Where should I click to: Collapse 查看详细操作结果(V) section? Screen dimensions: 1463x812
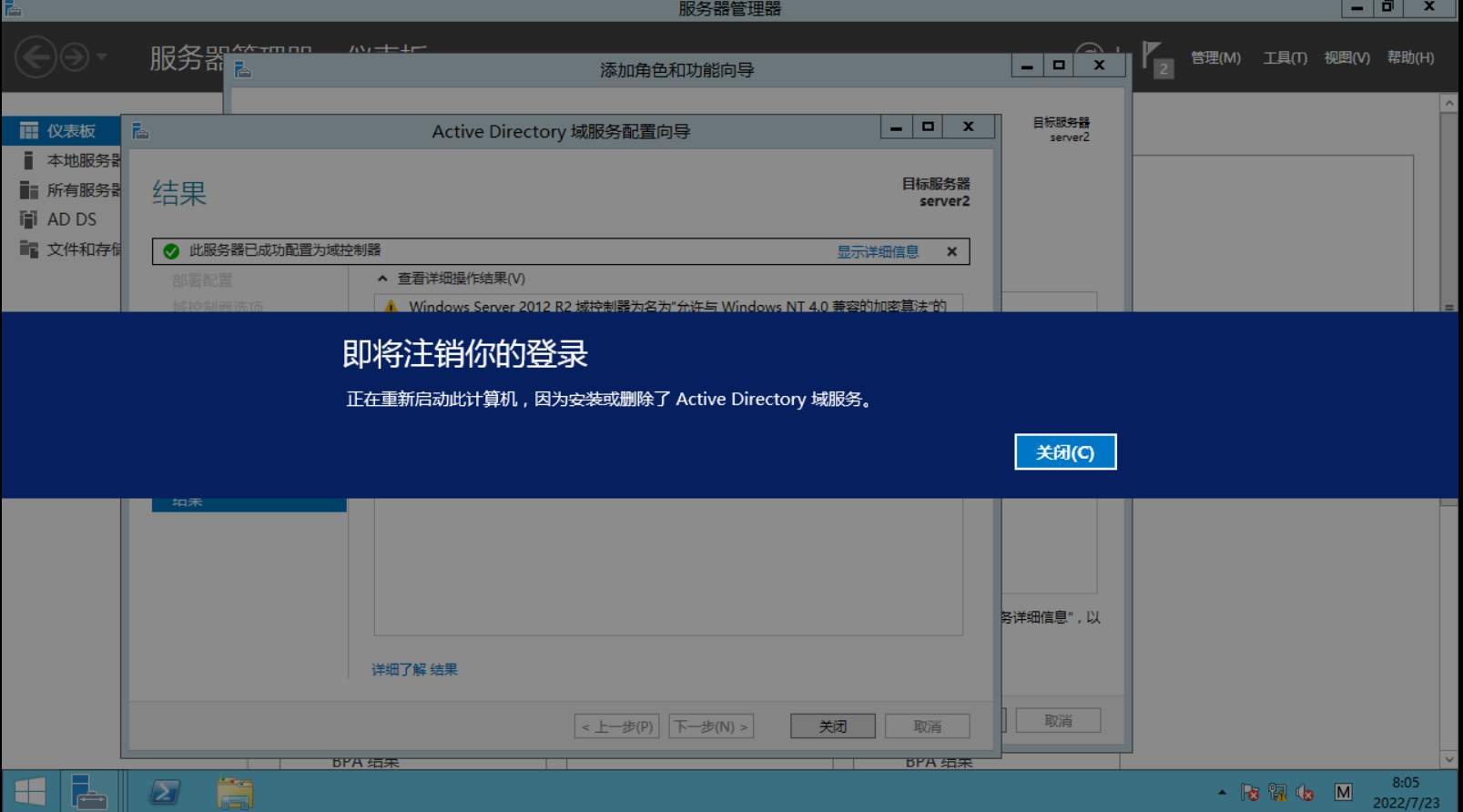452,279
